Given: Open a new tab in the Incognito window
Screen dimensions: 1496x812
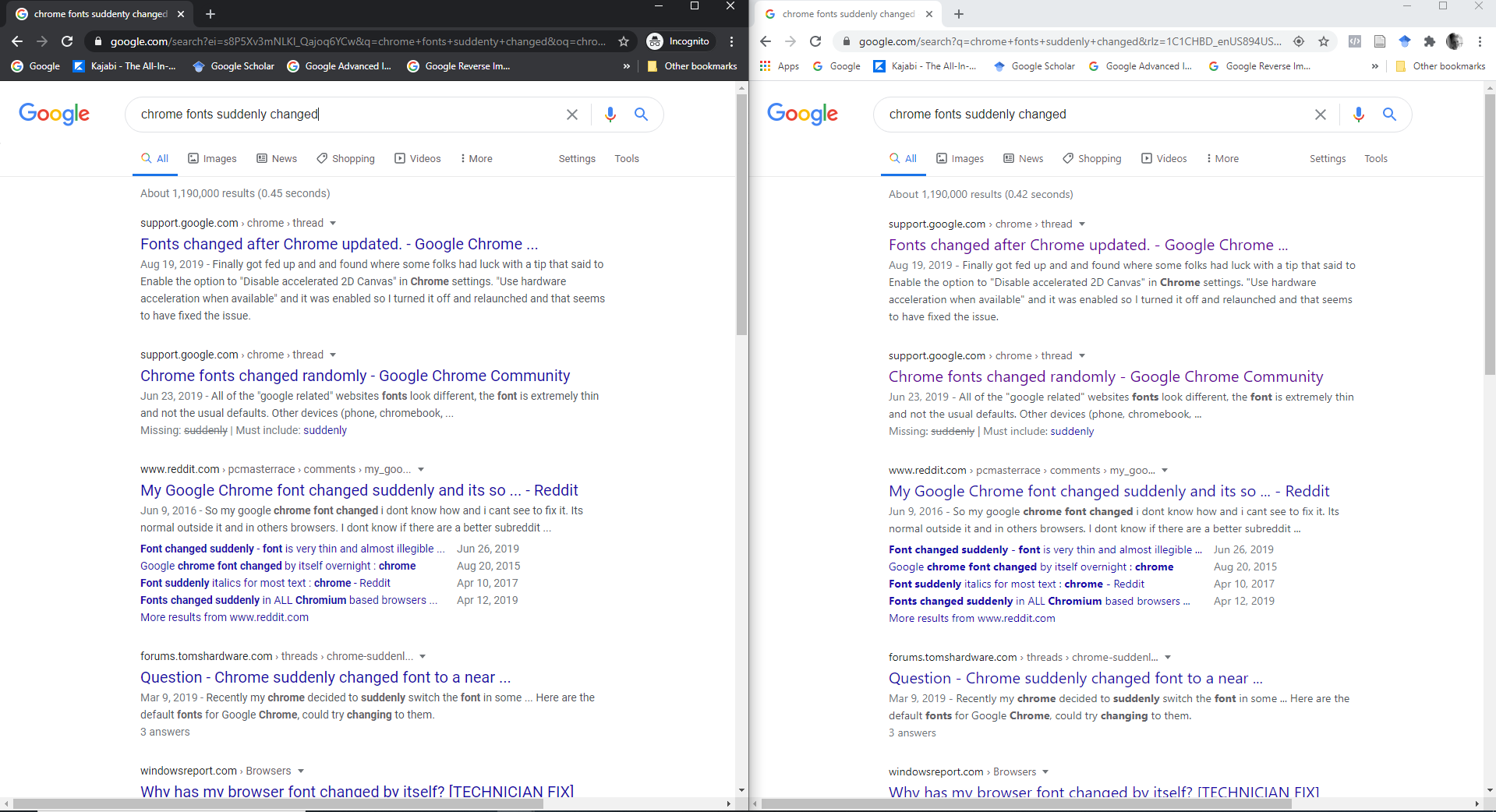Looking at the screenshot, I should (210, 14).
